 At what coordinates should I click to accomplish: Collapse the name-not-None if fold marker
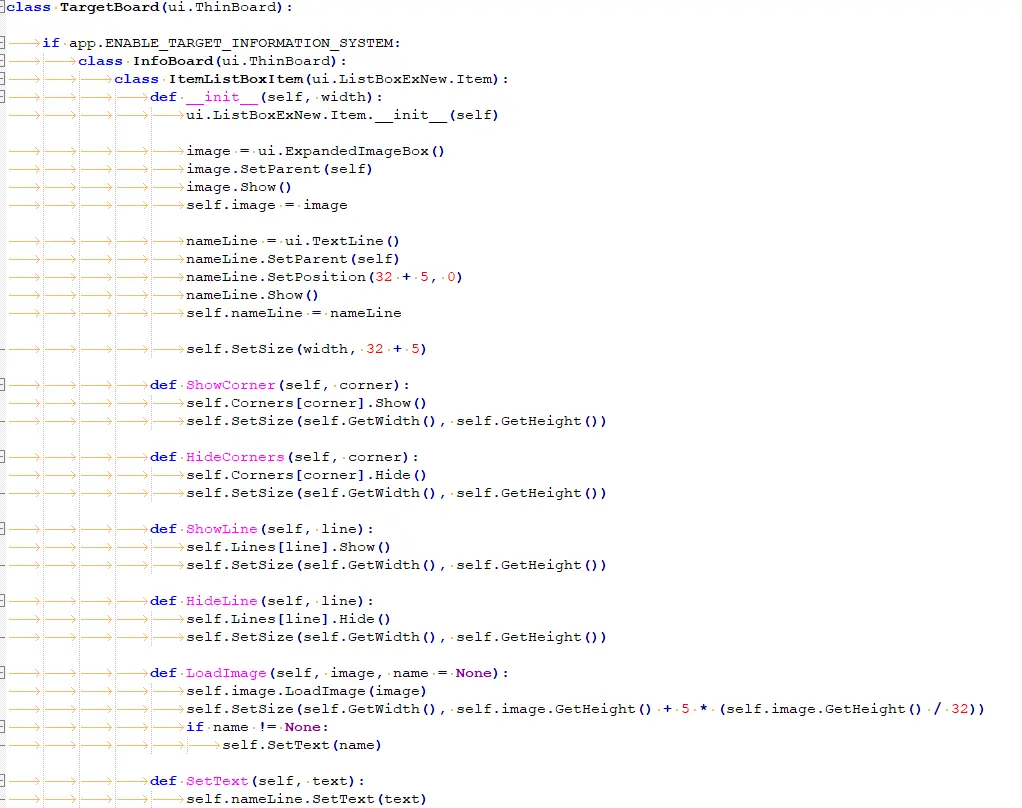[x=3, y=726]
